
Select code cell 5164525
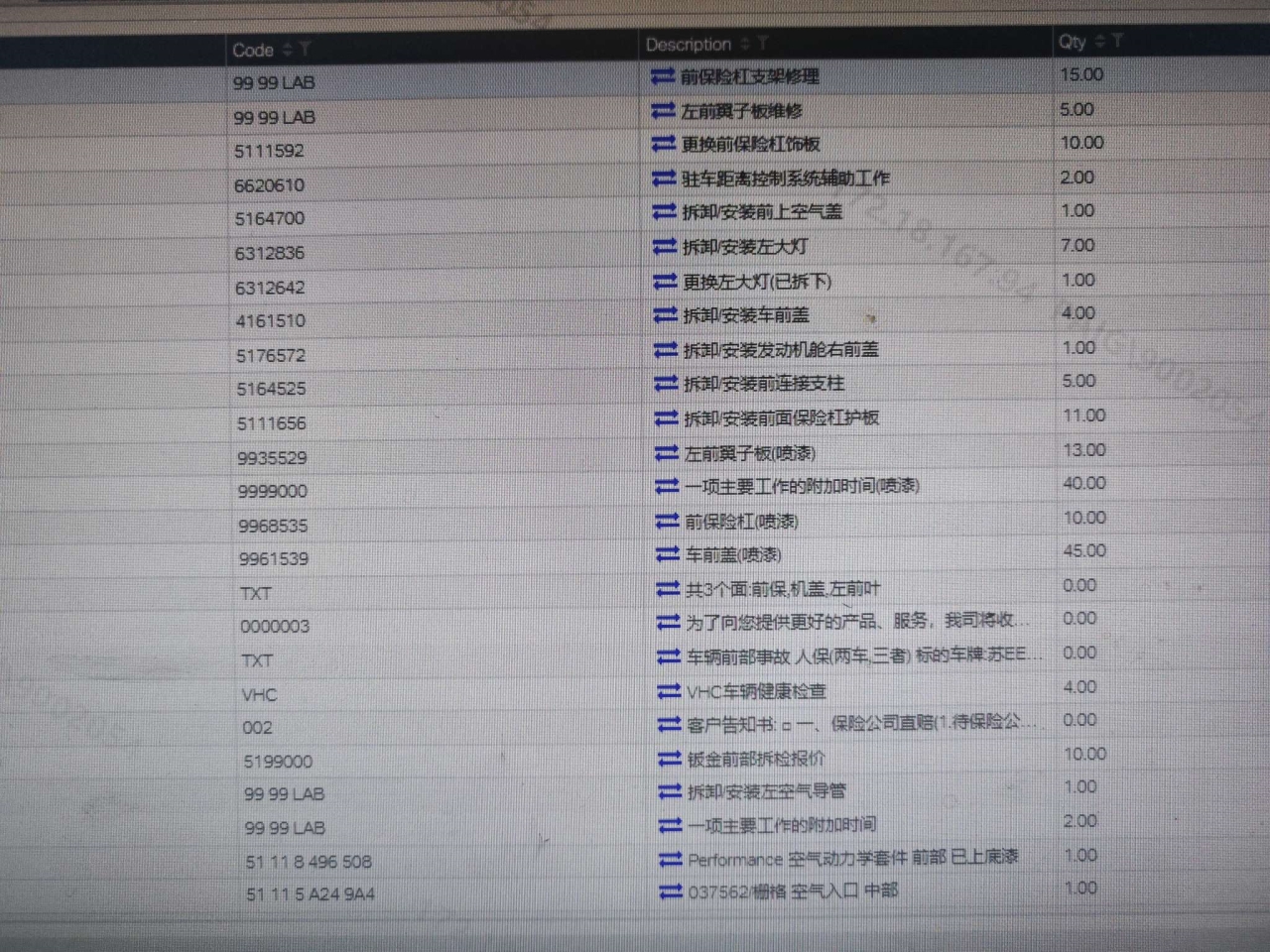271,390
